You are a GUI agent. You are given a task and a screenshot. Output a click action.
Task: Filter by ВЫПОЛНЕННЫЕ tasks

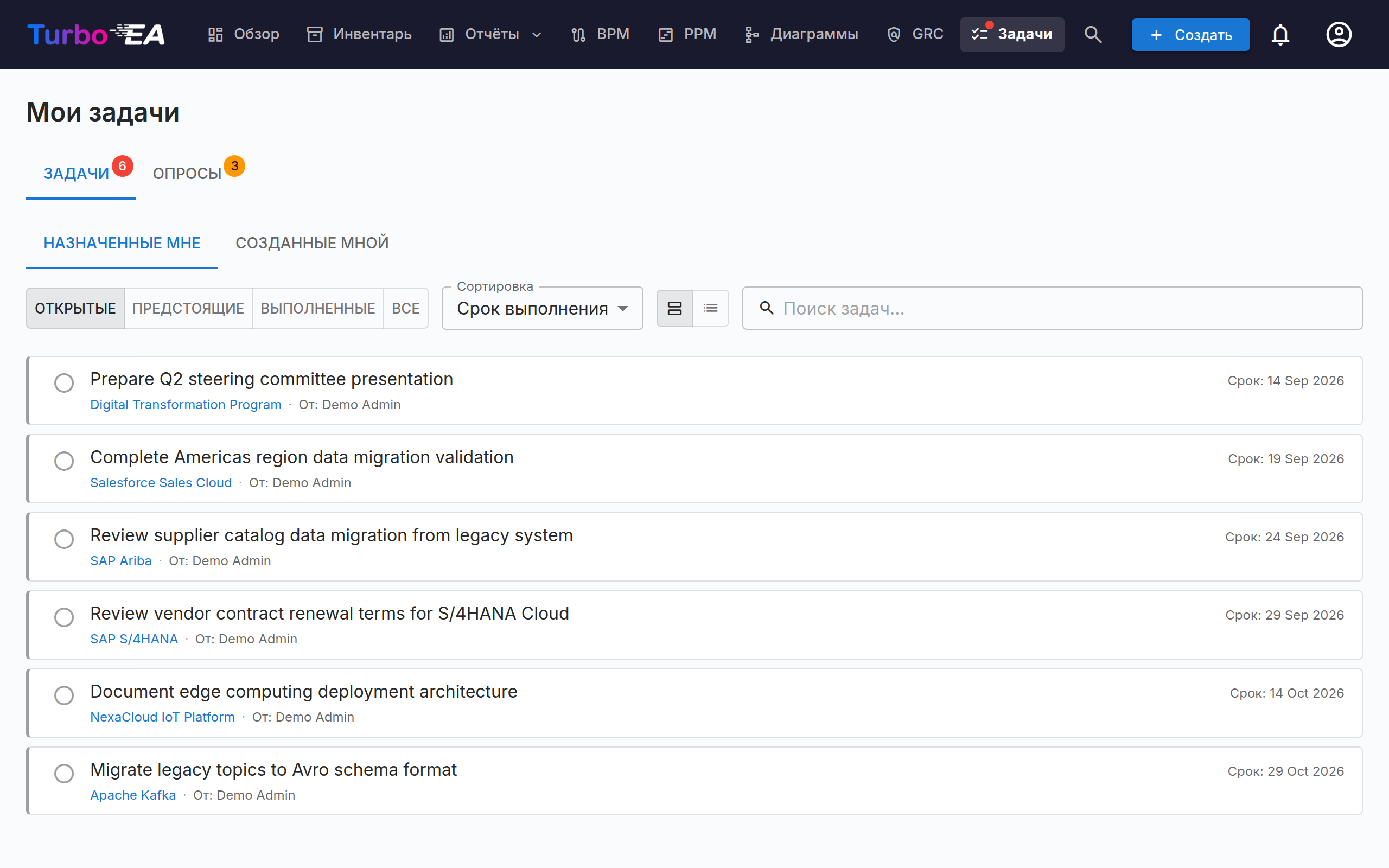[x=317, y=308]
